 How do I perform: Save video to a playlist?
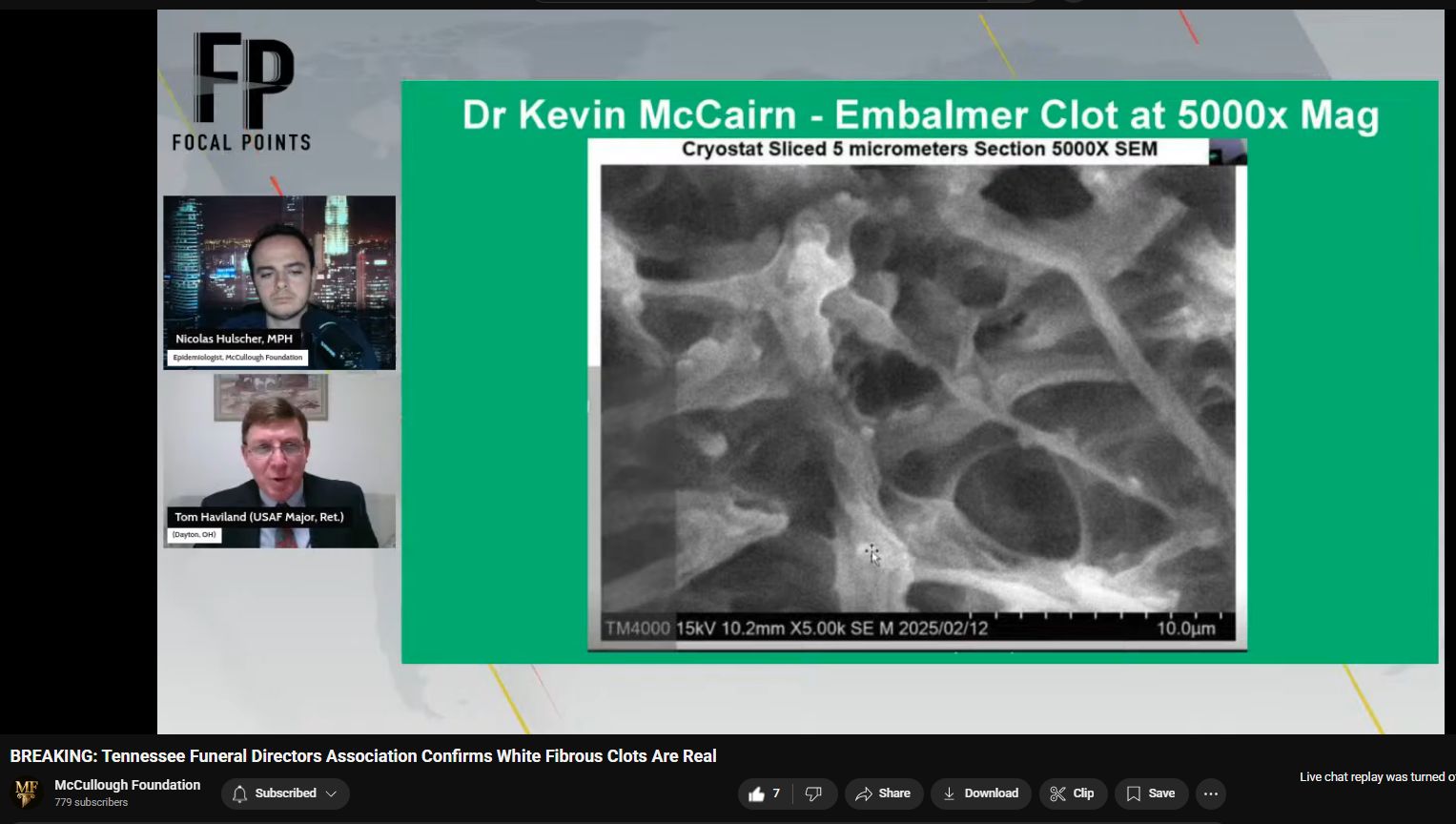(x=1151, y=793)
